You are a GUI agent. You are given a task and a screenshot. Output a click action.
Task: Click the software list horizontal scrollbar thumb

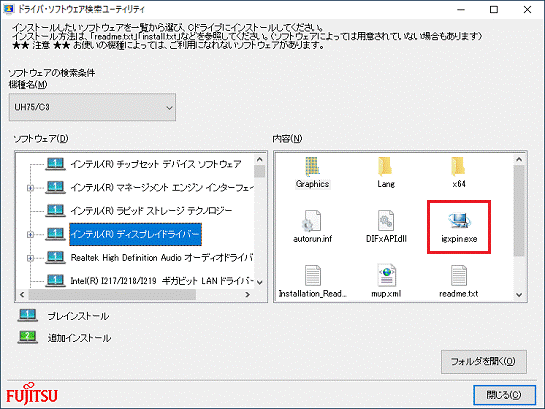coord(112,294)
